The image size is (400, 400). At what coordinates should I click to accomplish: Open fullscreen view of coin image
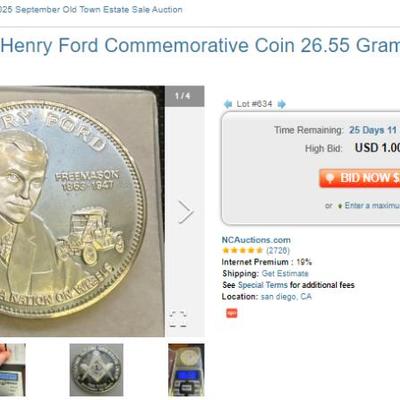pos(178,319)
